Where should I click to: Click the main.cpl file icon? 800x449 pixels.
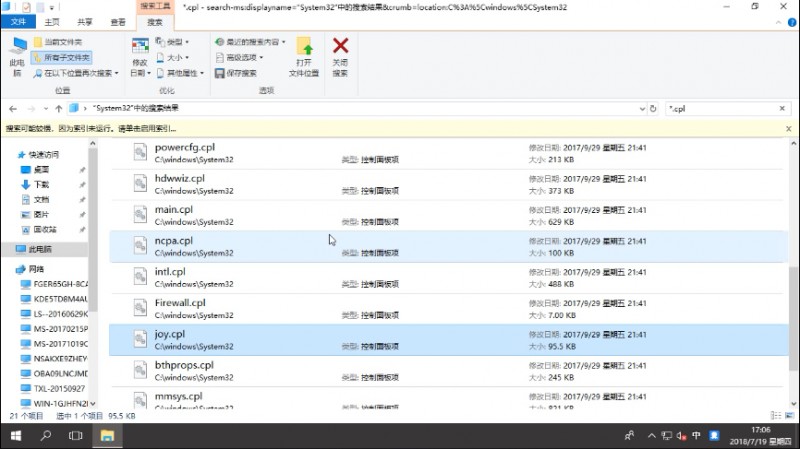pyautogui.click(x=140, y=214)
